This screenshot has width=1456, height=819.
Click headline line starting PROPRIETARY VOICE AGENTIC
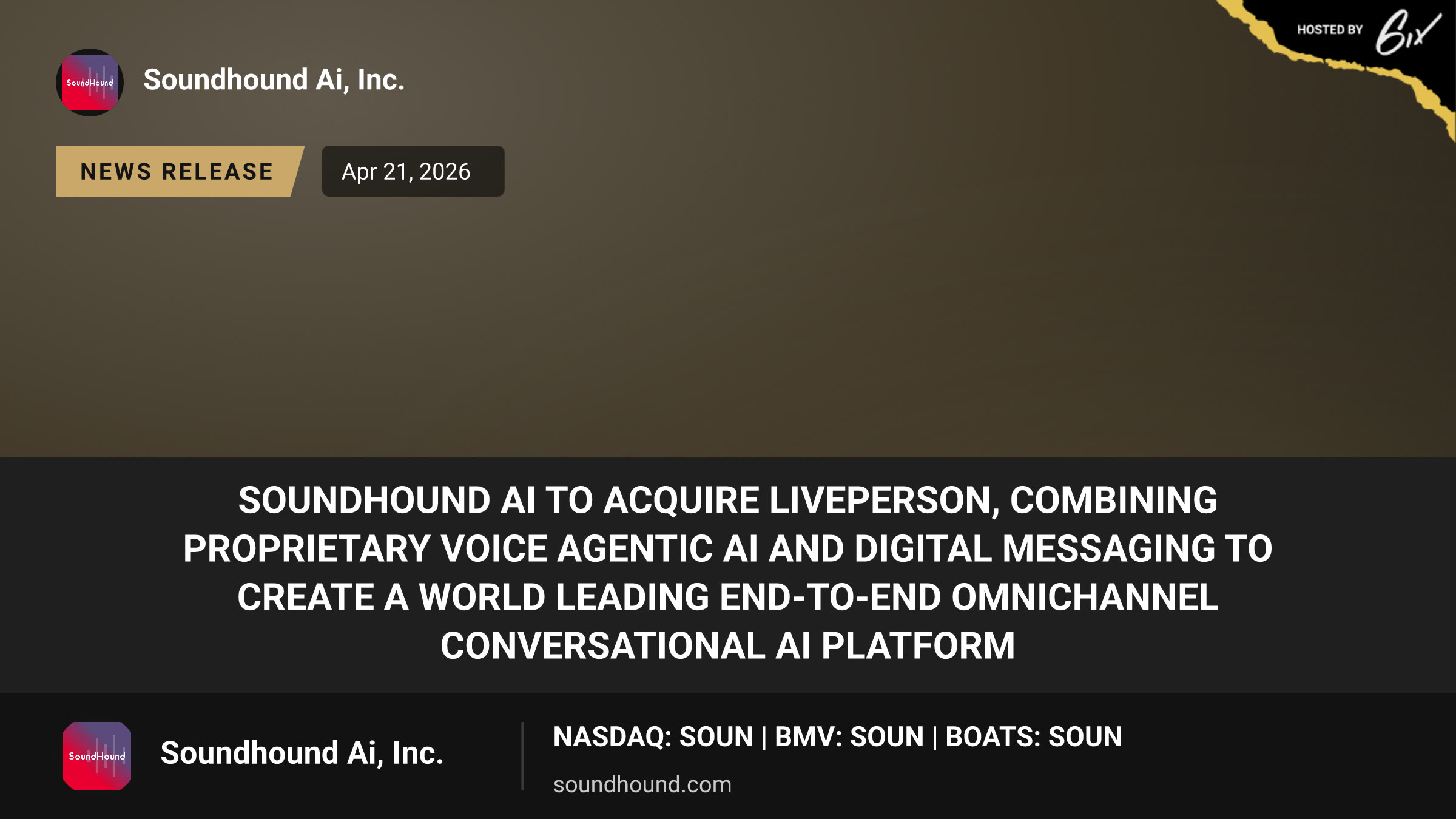[x=728, y=549]
